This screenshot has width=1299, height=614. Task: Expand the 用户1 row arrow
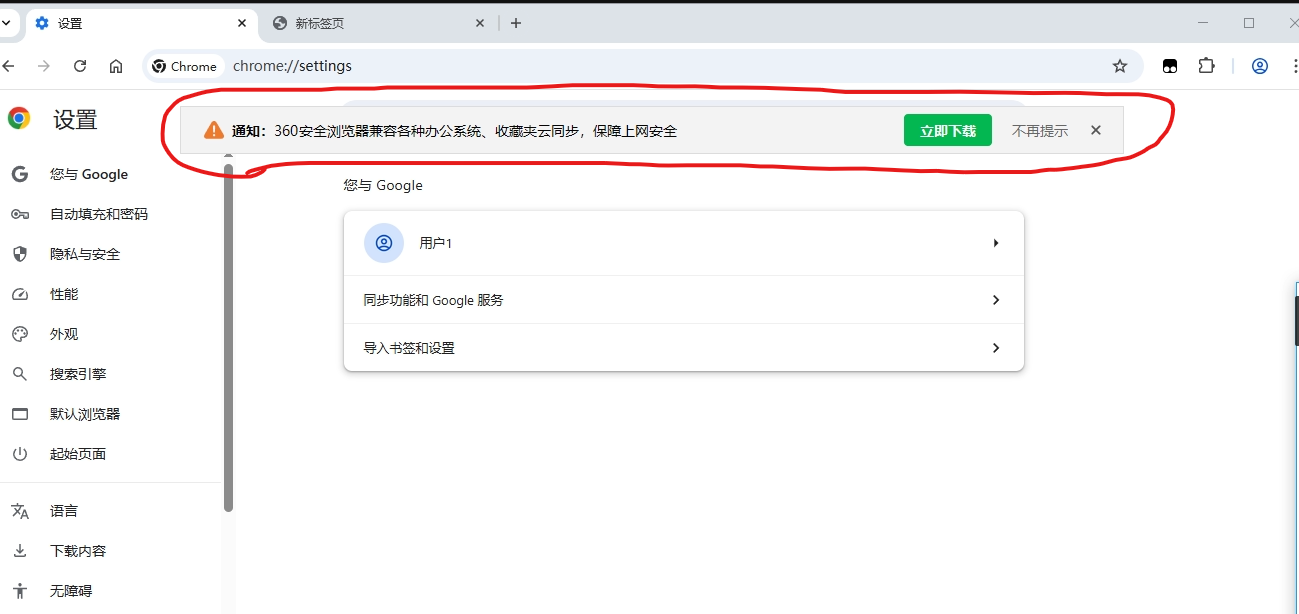996,243
